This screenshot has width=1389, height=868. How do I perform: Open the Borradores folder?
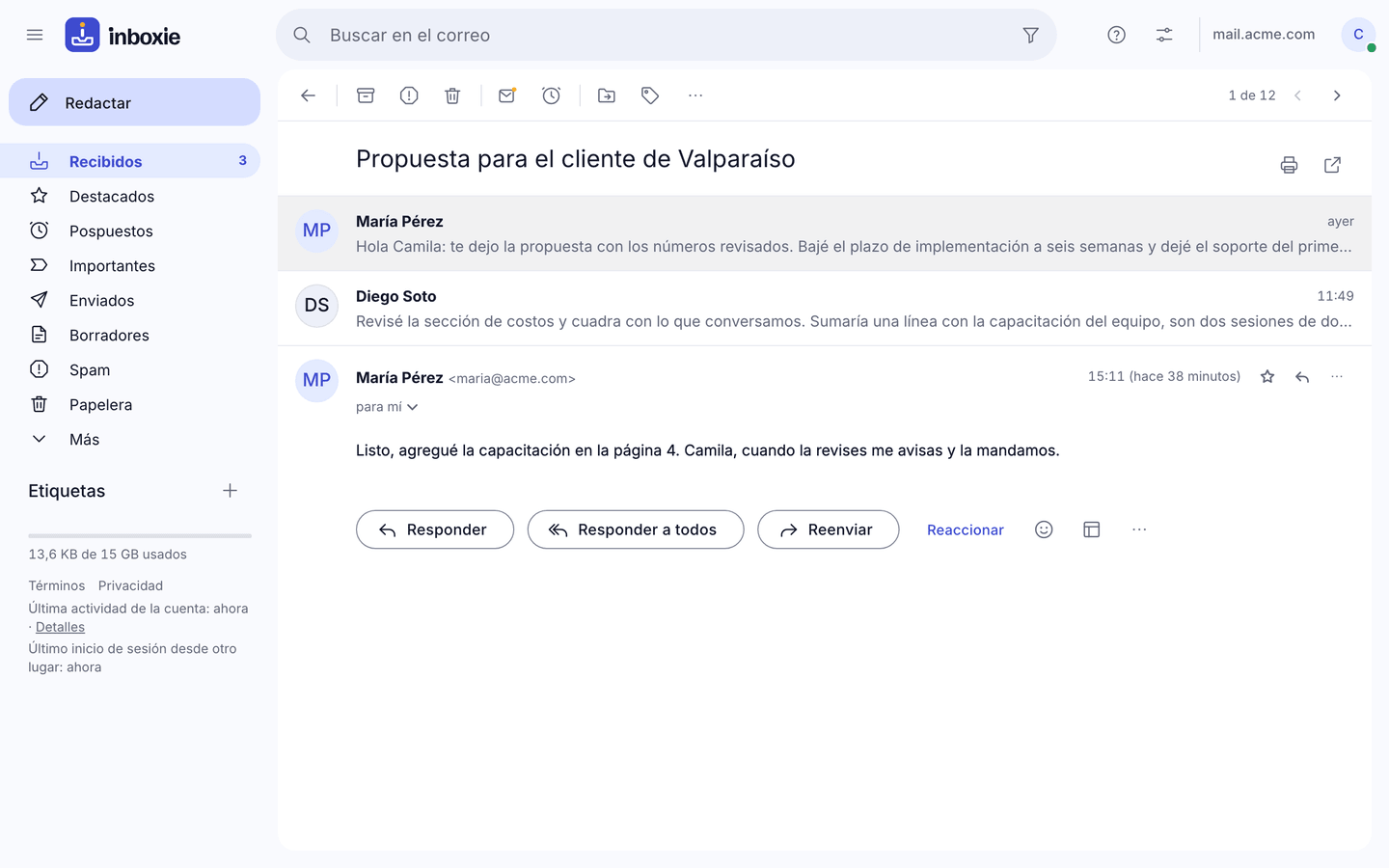pyautogui.click(x=130, y=336)
